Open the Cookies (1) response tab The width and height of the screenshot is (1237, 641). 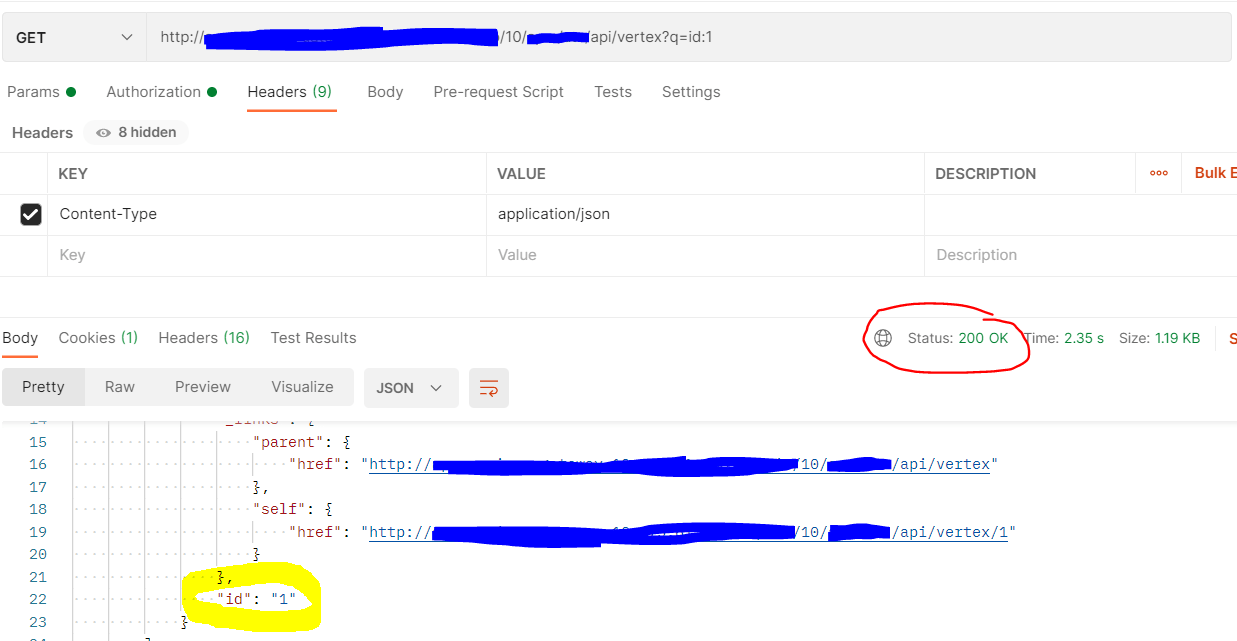(x=97, y=337)
